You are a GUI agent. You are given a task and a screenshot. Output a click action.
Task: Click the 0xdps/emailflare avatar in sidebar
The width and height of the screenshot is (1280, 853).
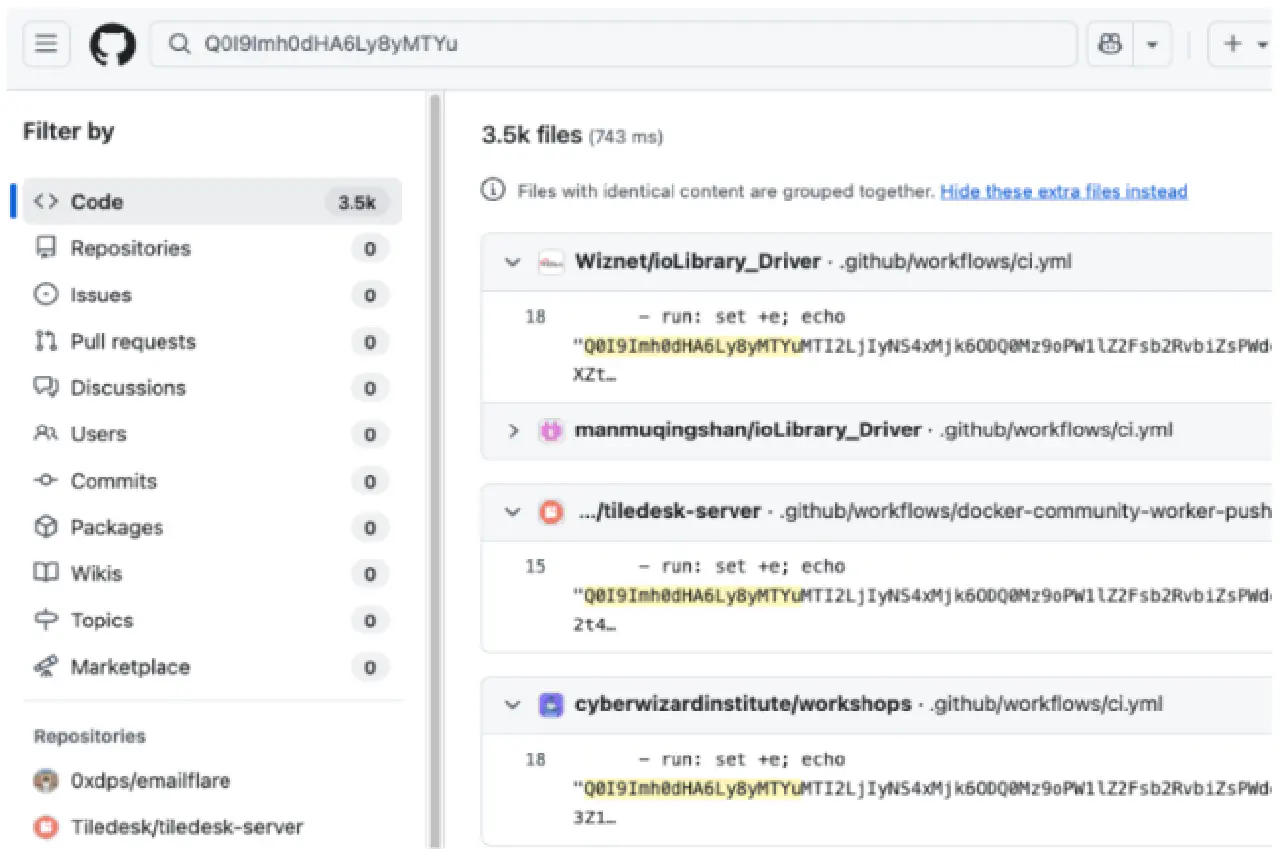[x=46, y=781]
